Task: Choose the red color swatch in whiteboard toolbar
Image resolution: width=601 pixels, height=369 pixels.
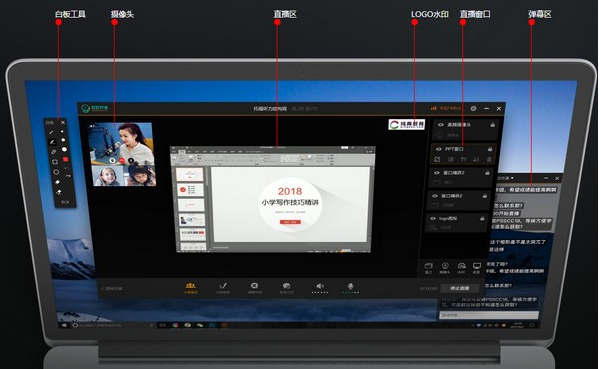Action: tap(65, 159)
